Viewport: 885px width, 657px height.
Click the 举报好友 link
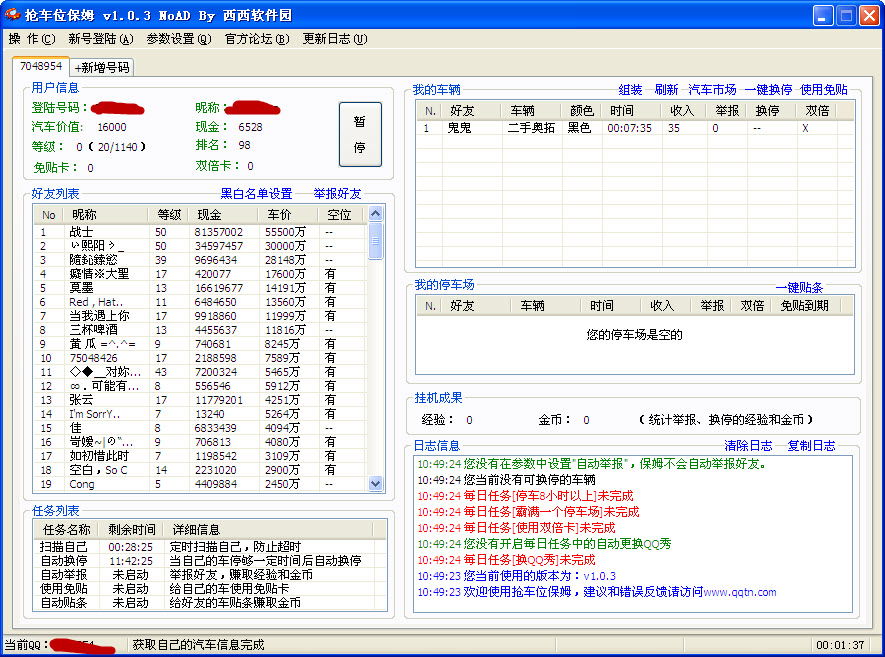[337, 194]
